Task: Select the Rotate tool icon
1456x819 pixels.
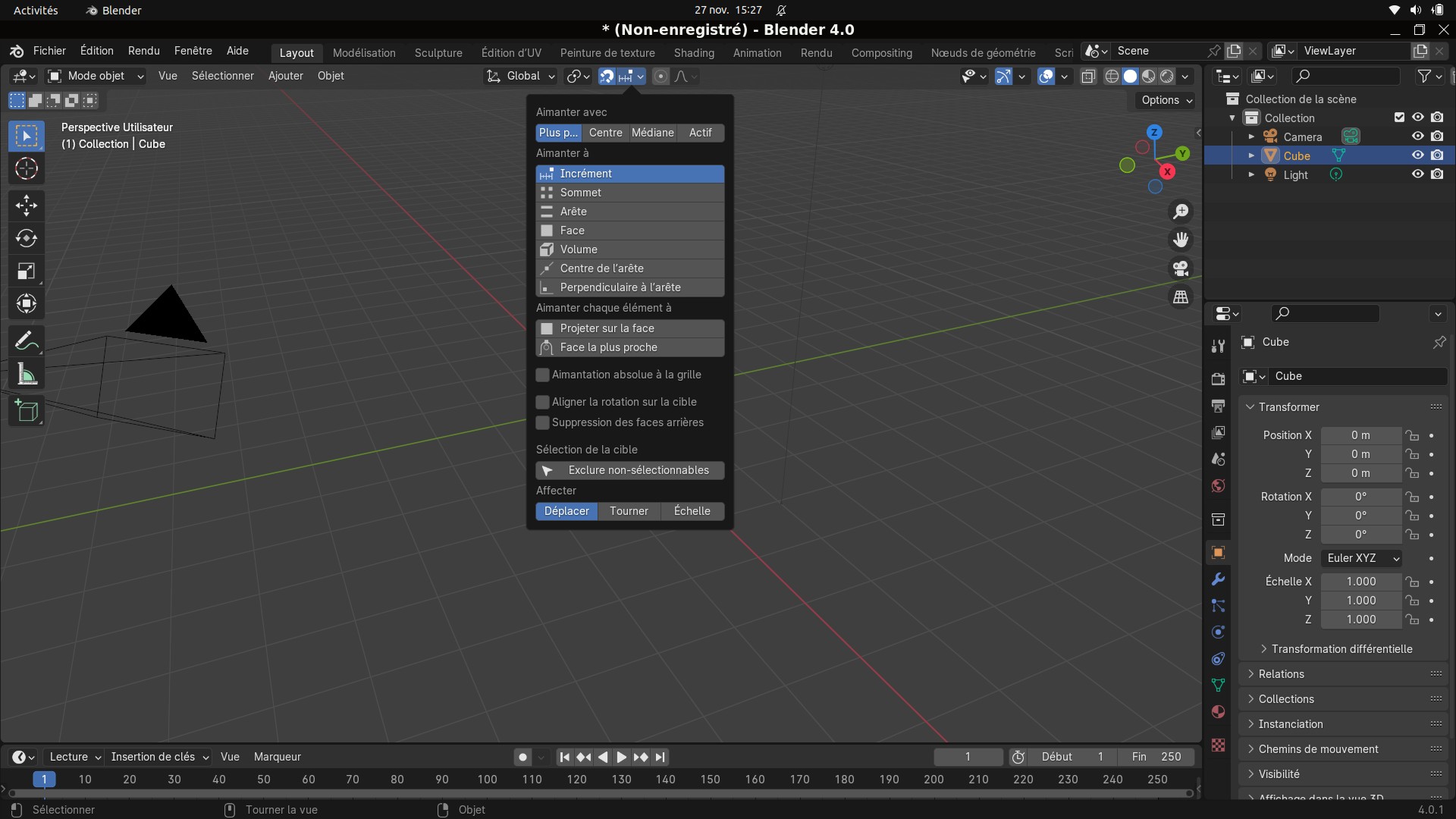Action: coord(27,238)
